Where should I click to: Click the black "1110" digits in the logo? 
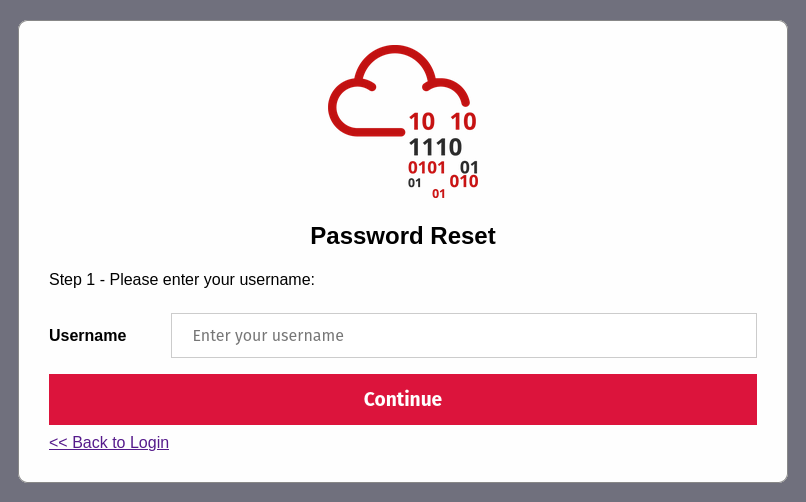click(435, 147)
